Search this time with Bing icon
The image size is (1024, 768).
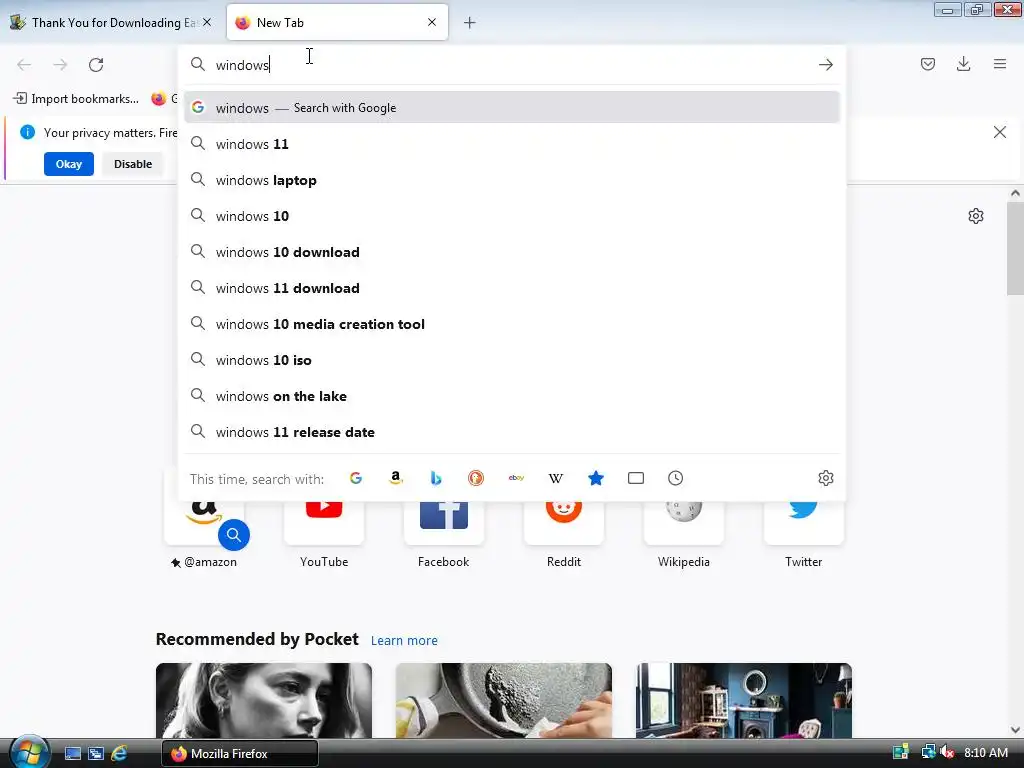[436, 478]
